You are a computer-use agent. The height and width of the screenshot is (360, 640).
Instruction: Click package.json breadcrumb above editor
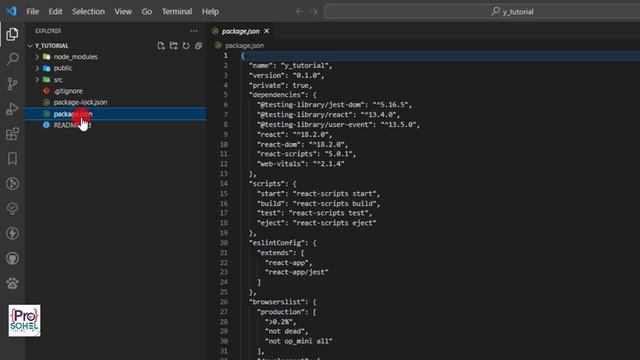(x=244, y=46)
